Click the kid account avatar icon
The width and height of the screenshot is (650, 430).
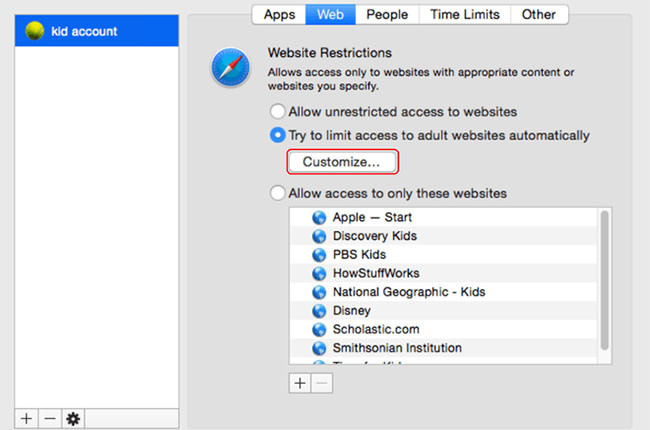coord(36,32)
